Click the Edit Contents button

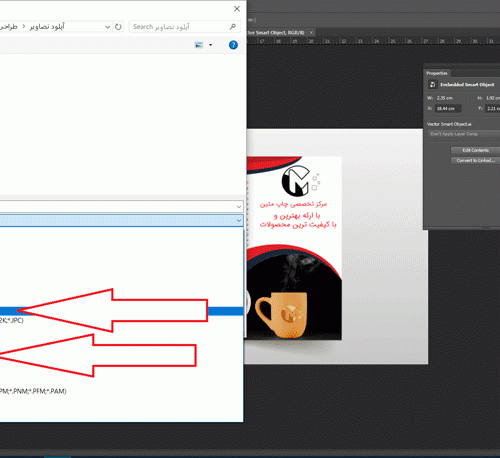[x=475, y=150]
